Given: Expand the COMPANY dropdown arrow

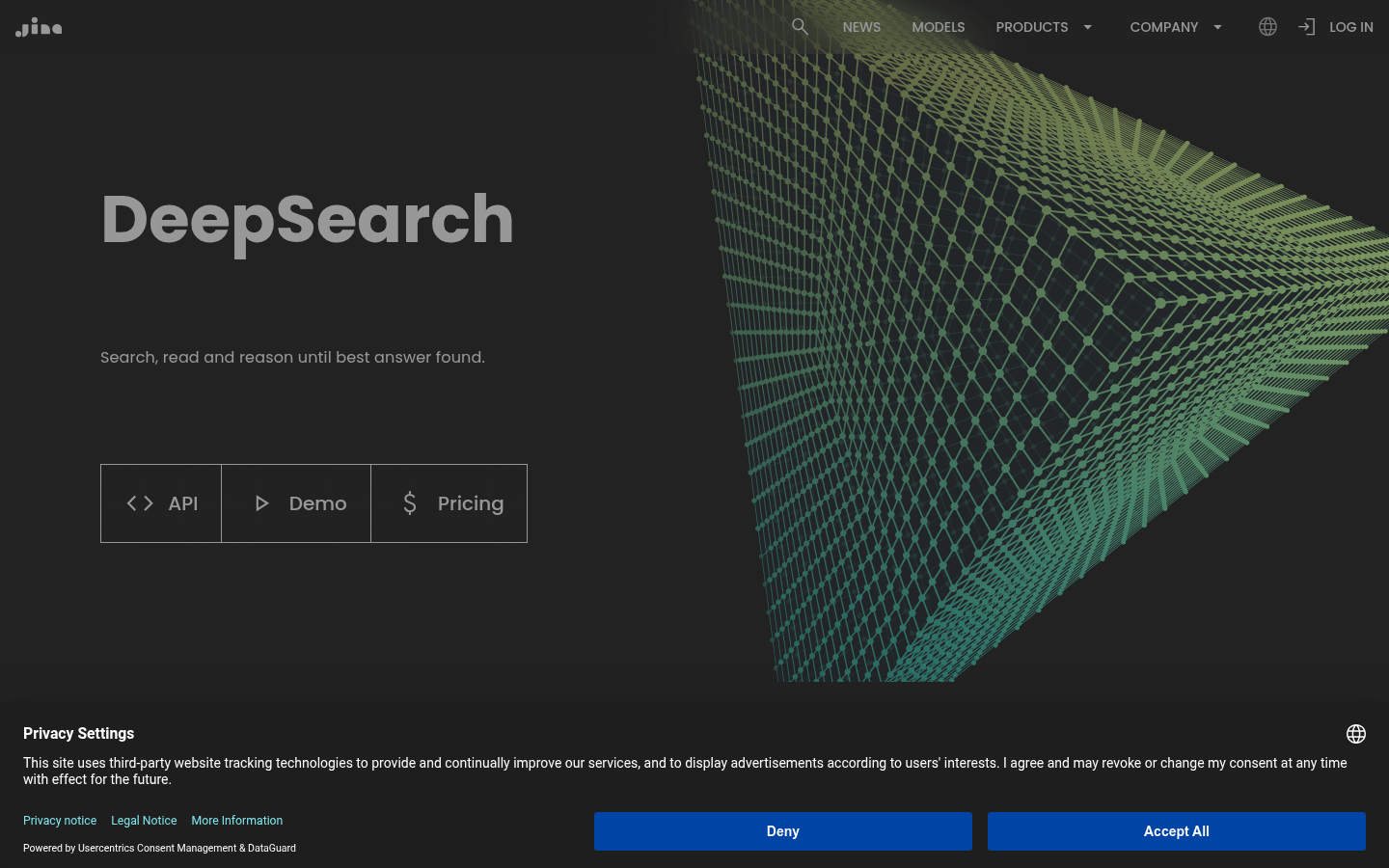Looking at the screenshot, I should [1217, 27].
